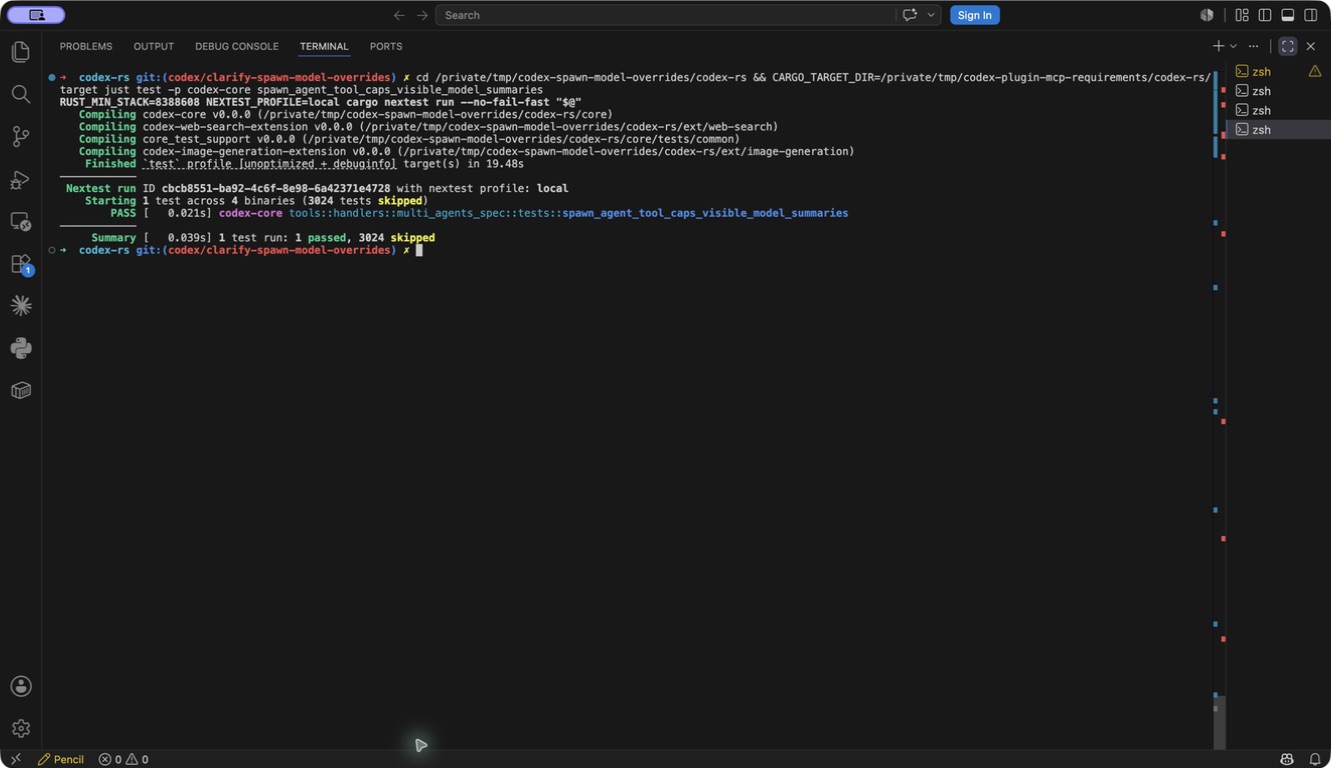Open the Manage gear settings icon
Viewport: 1331px width, 768px height.
(x=20, y=728)
